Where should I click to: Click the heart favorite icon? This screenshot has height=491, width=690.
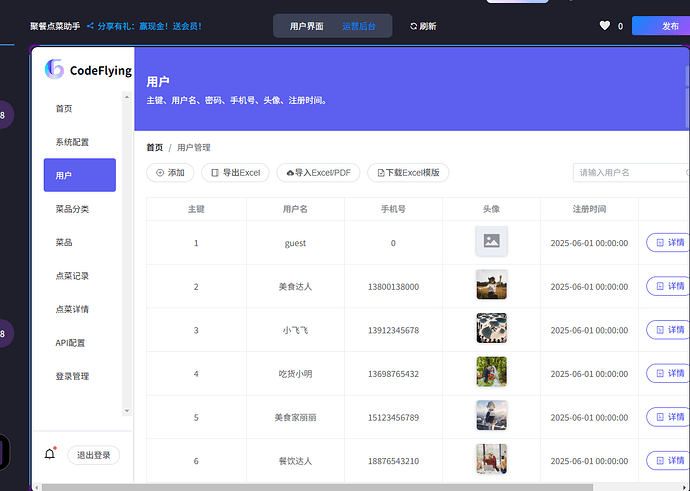(605, 26)
